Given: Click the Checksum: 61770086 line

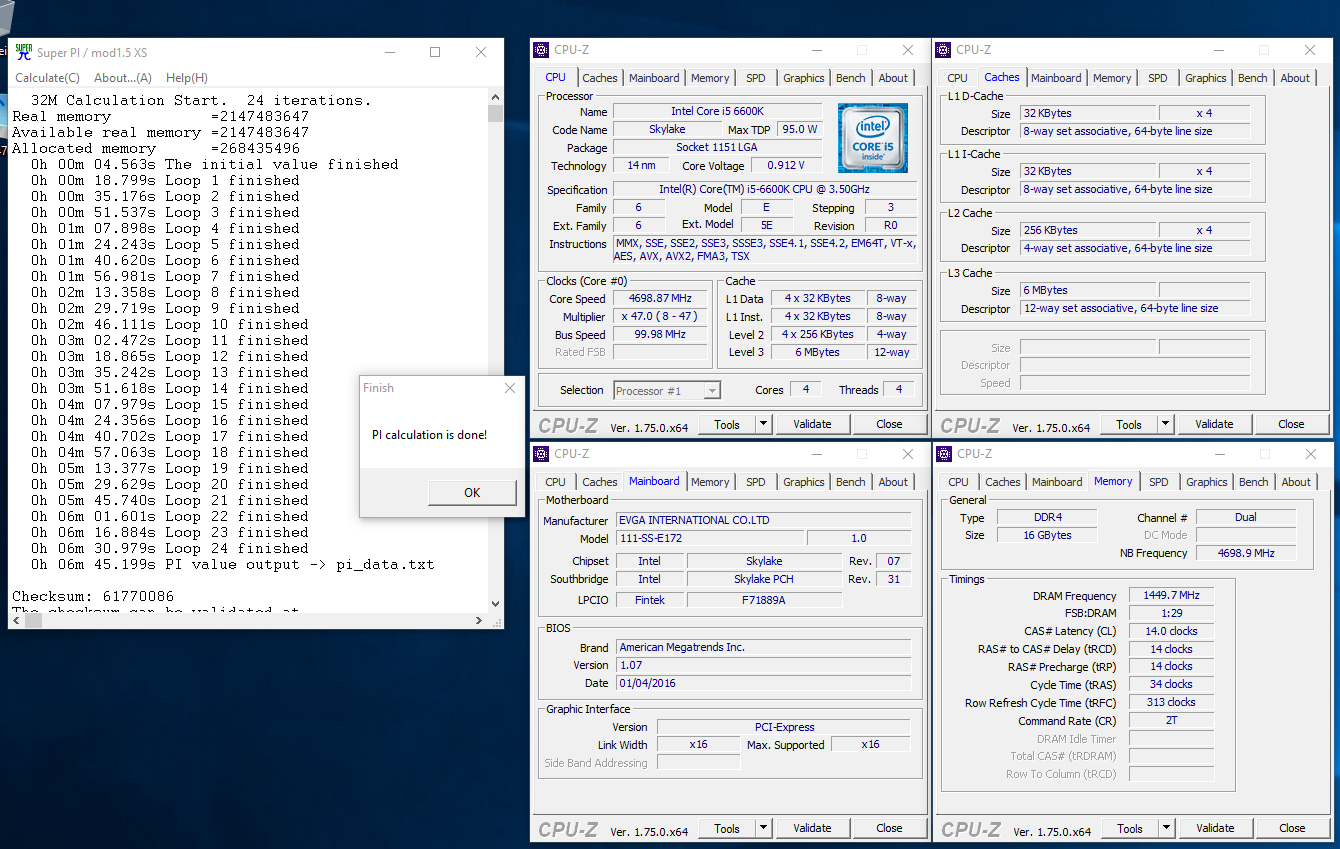Looking at the screenshot, I should 93,596.
